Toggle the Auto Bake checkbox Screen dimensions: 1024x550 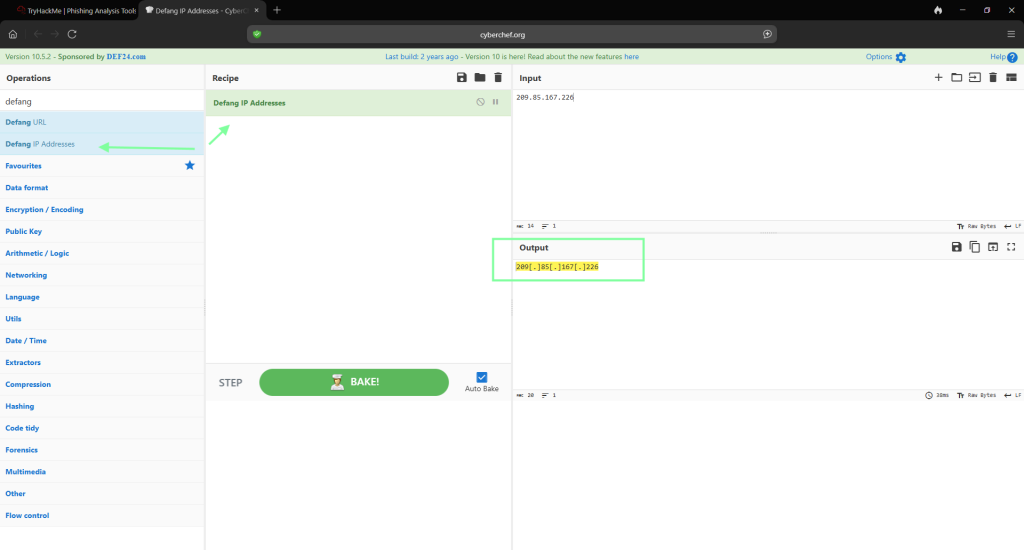481,377
